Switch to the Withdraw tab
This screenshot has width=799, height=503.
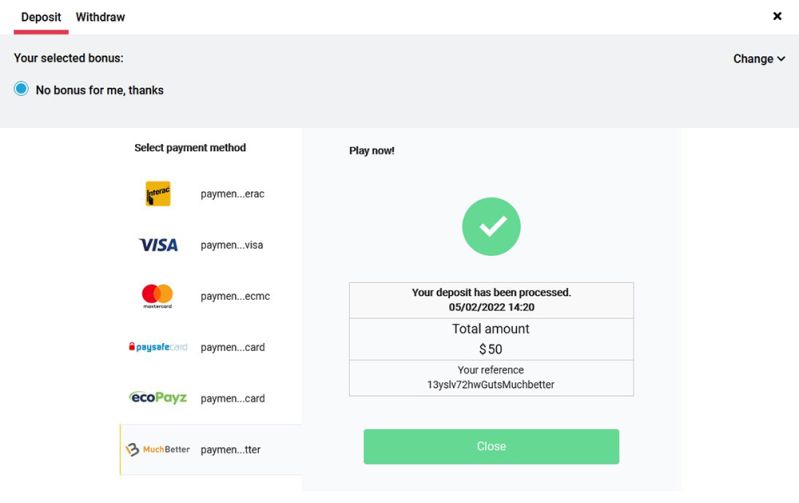pos(100,17)
